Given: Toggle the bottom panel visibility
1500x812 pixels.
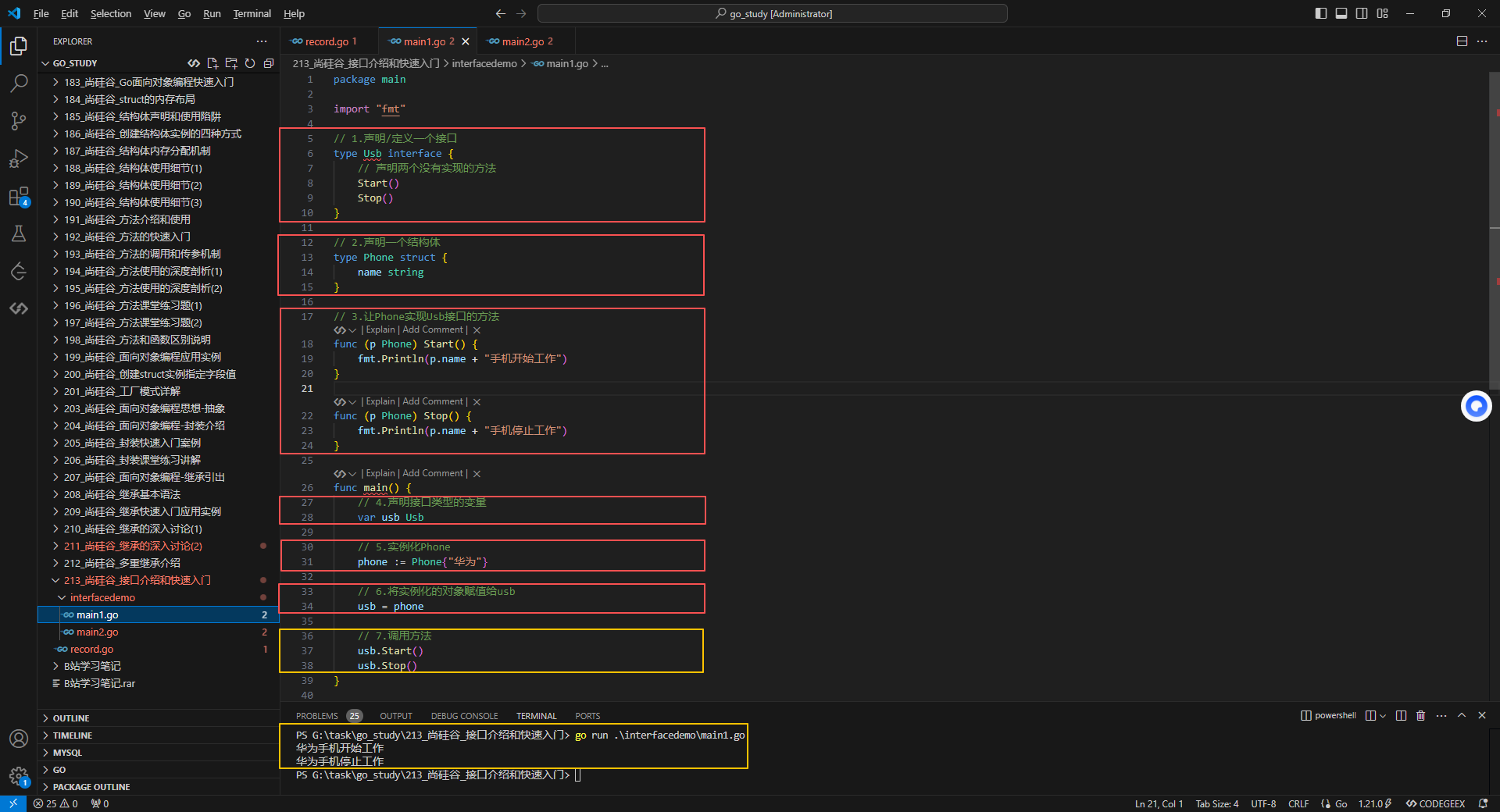Looking at the screenshot, I should tap(1341, 13).
